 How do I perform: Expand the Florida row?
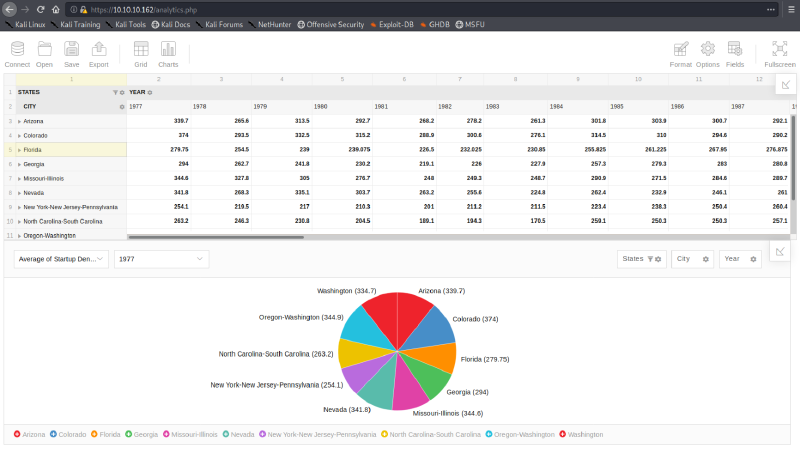(x=19, y=150)
